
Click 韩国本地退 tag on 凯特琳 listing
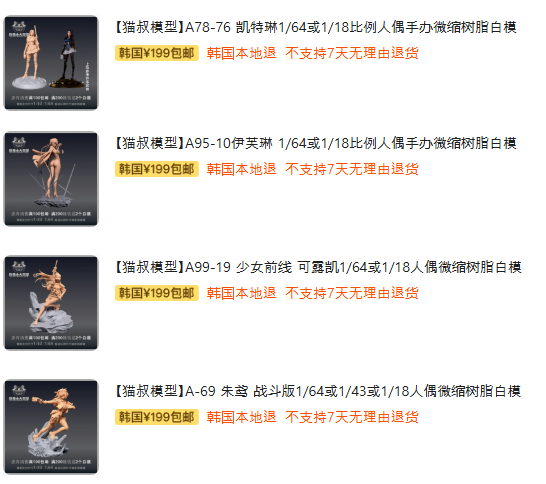tap(241, 53)
